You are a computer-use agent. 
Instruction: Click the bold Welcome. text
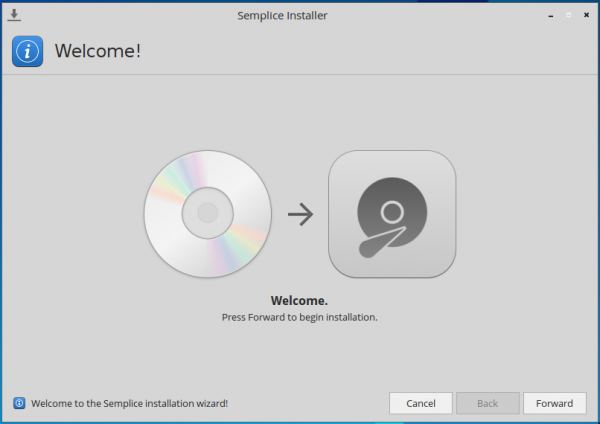[299, 301]
